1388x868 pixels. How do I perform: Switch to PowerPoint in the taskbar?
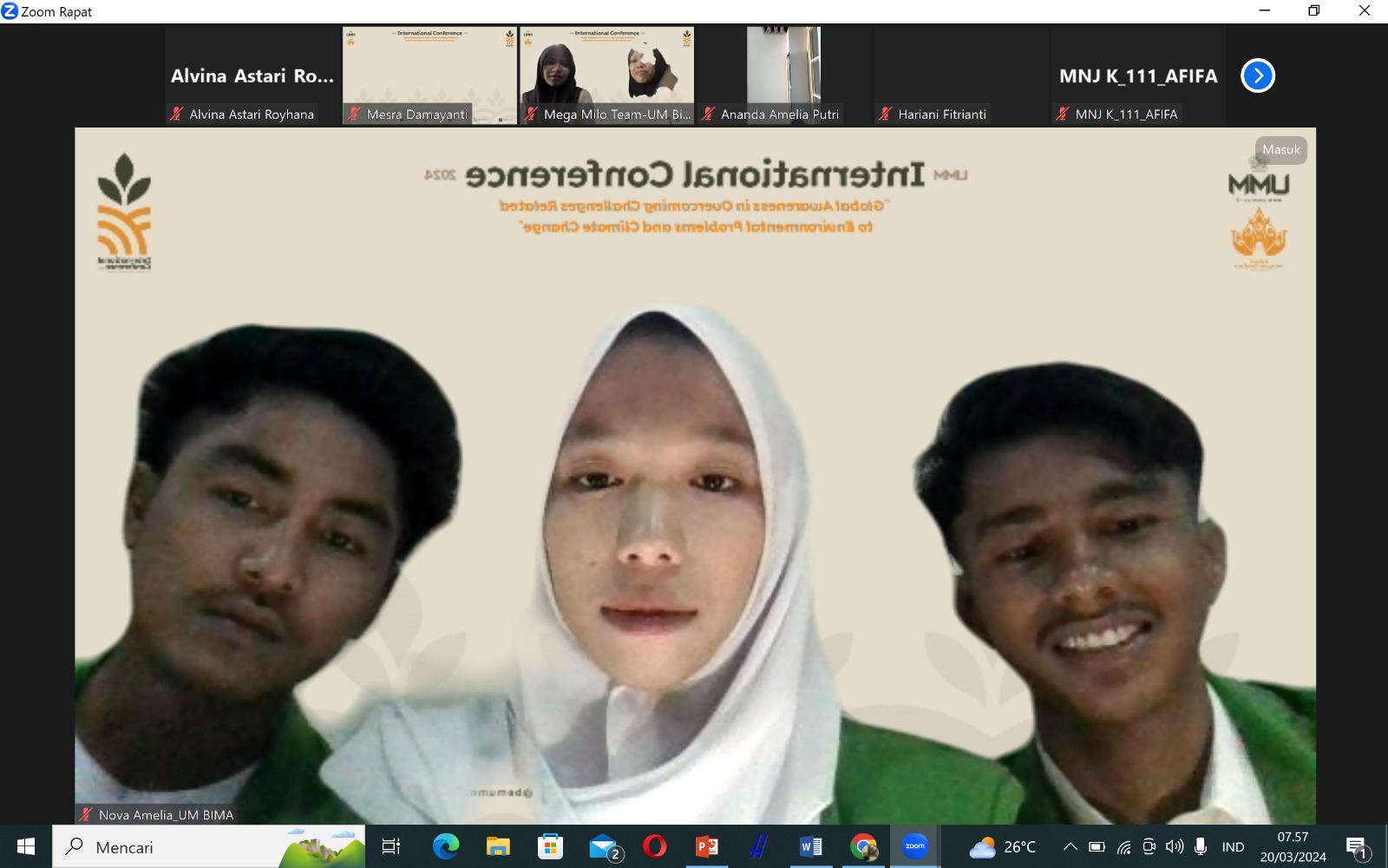(707, 846)
